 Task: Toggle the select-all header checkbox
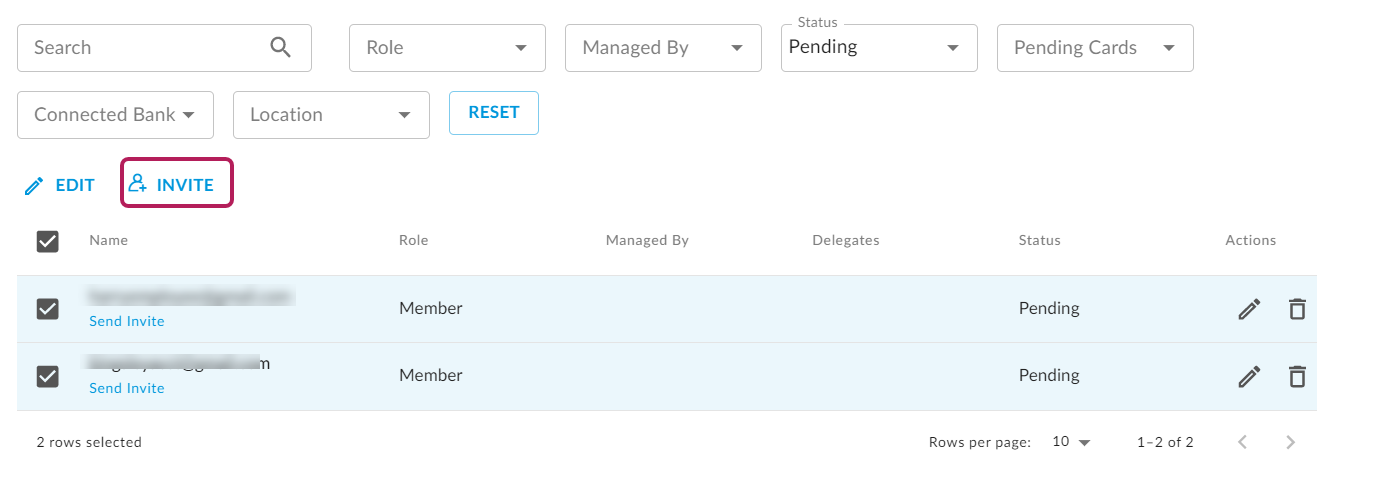click(47, 241)
